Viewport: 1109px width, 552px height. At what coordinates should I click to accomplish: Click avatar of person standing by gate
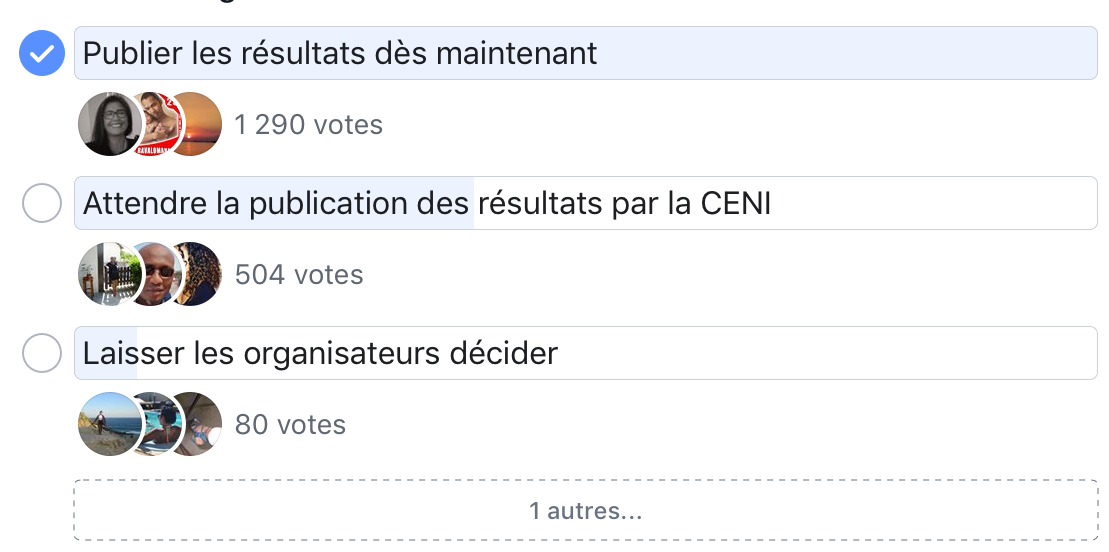coord(110,274)
